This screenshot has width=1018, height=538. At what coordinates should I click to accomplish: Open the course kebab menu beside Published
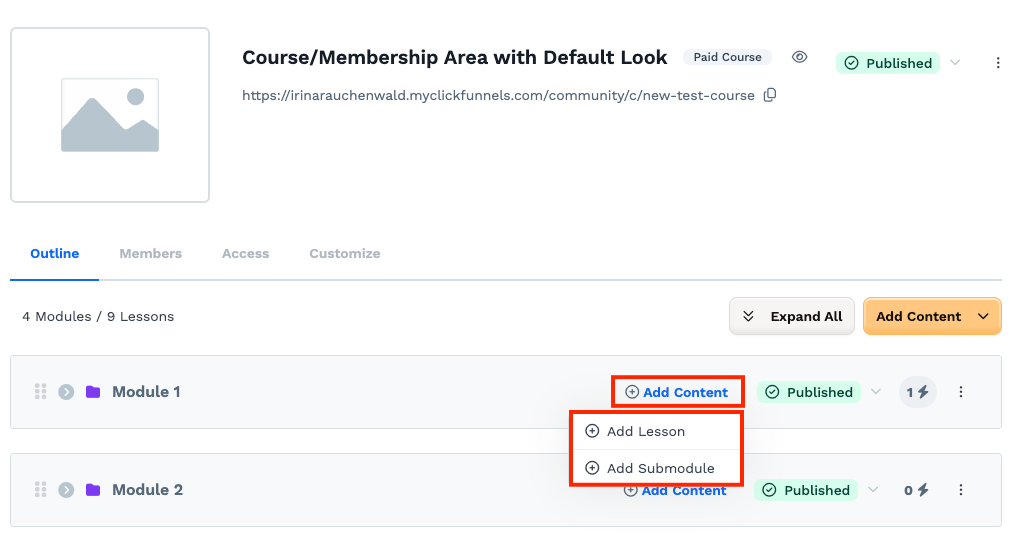(998, 63)
